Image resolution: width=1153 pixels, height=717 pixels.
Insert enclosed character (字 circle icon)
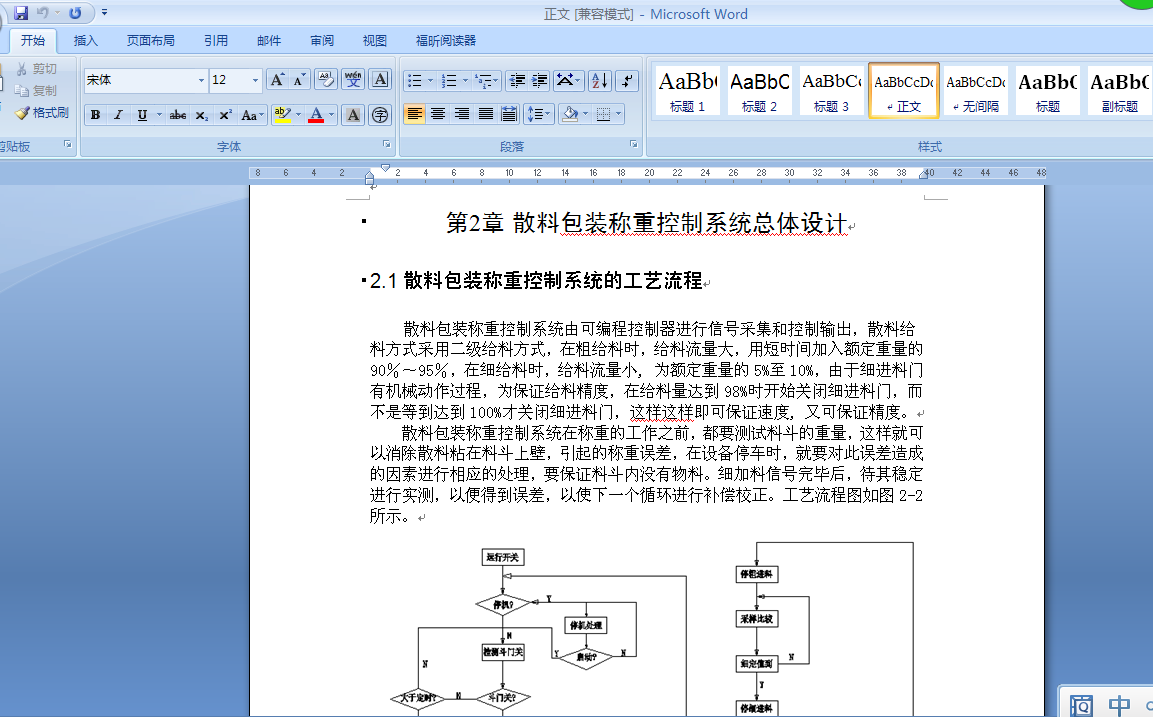click(380, 115)
